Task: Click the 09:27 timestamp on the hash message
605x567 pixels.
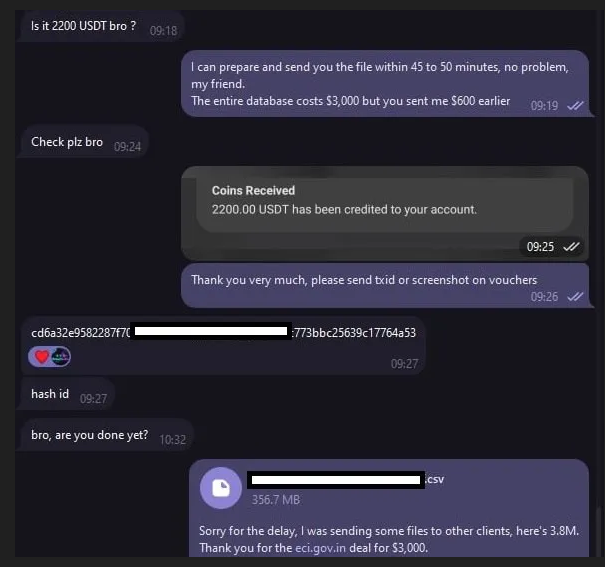Action: (404, 364)
